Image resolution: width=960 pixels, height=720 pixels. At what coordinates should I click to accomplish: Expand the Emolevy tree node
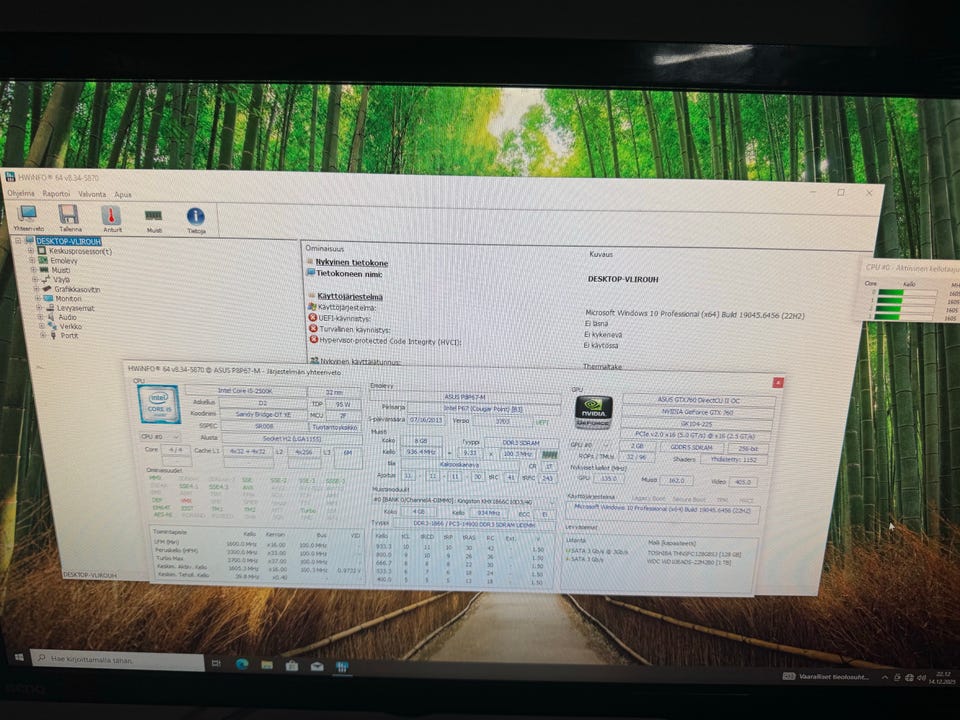(31, 260)
